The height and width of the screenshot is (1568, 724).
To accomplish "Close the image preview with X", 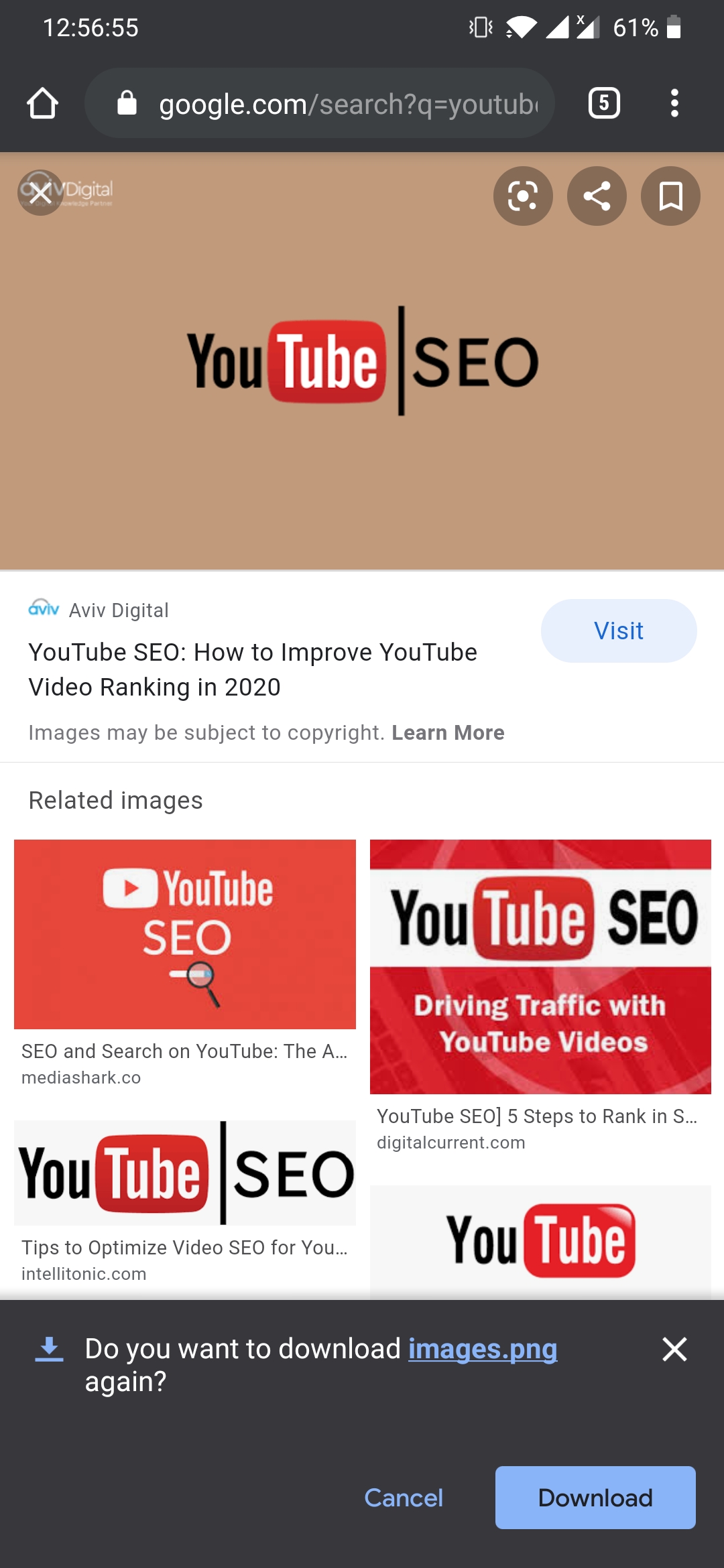I will coord(40,193).
